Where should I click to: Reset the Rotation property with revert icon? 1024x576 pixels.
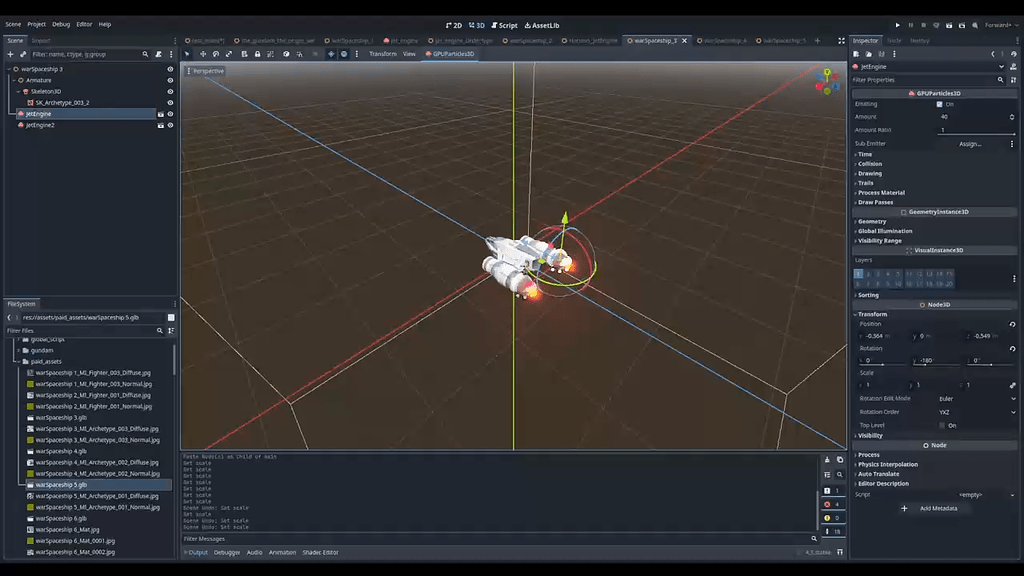tap(1012, 349)
